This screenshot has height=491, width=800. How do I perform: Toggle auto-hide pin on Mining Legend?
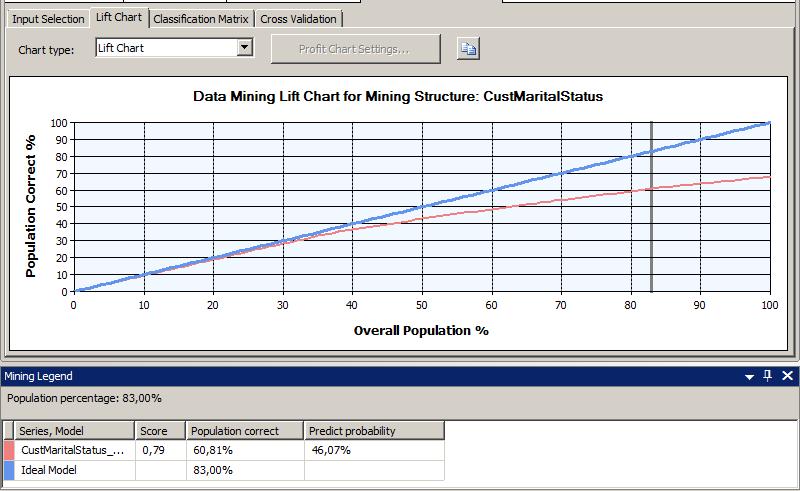click(767, 376)
